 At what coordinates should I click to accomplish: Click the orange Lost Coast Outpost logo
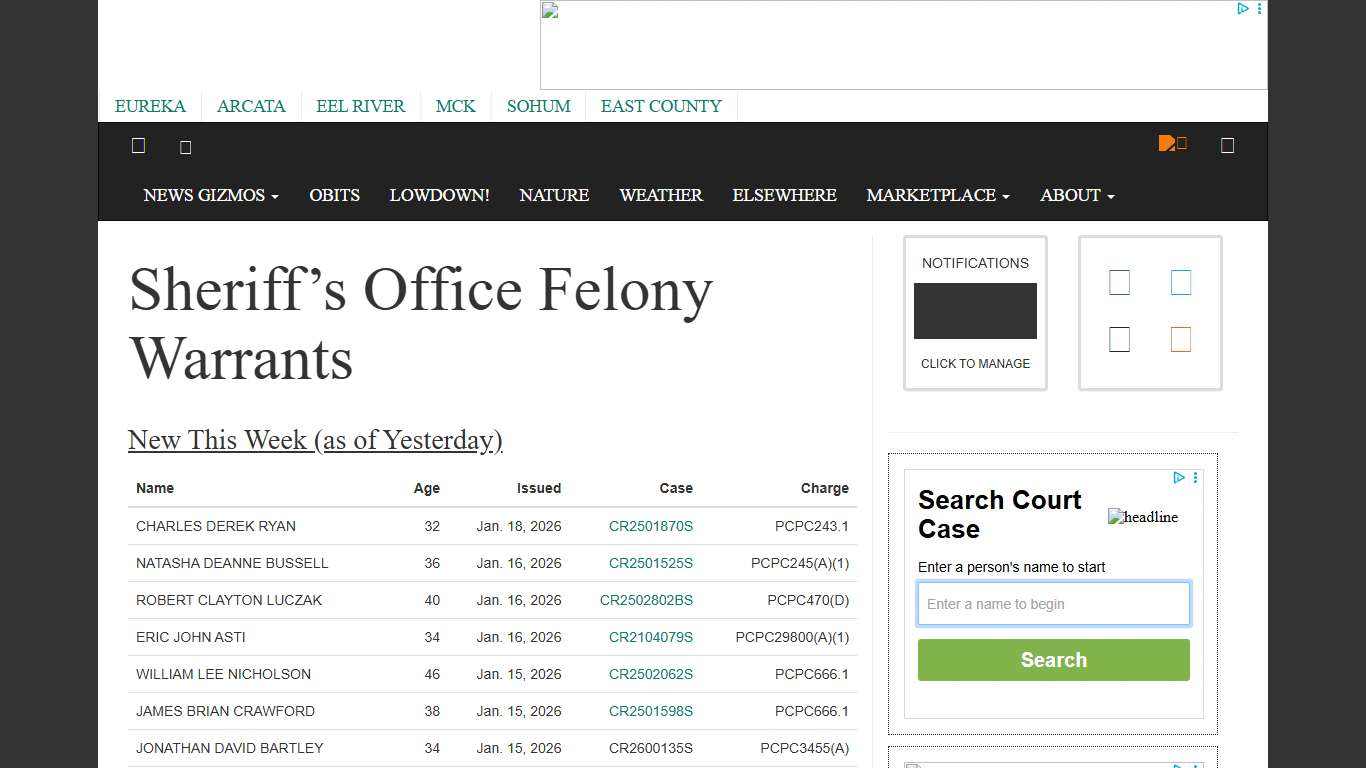point(1172,142)
